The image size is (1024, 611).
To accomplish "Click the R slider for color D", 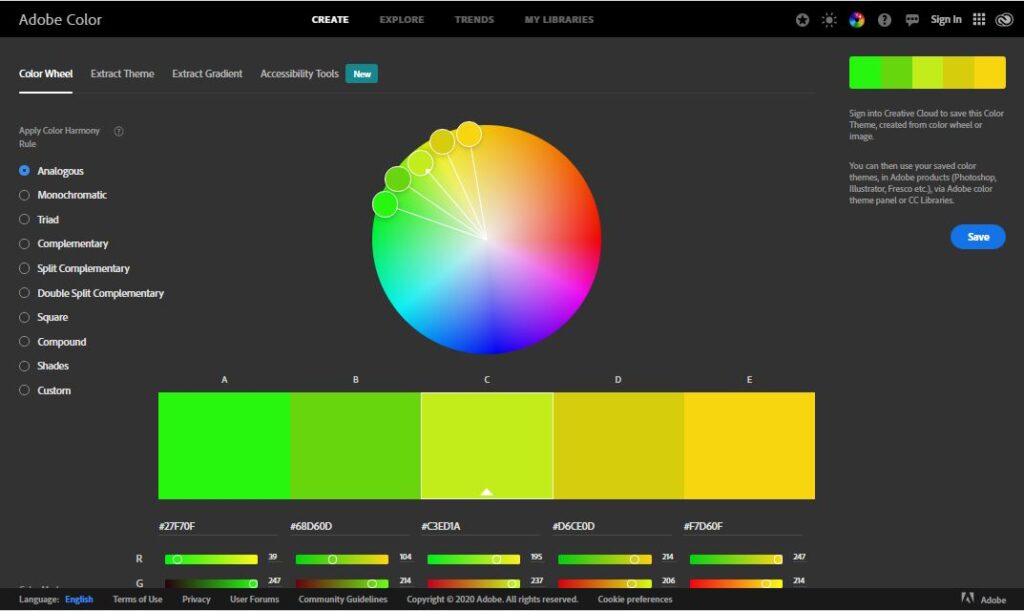I will (x=605, y=559).
